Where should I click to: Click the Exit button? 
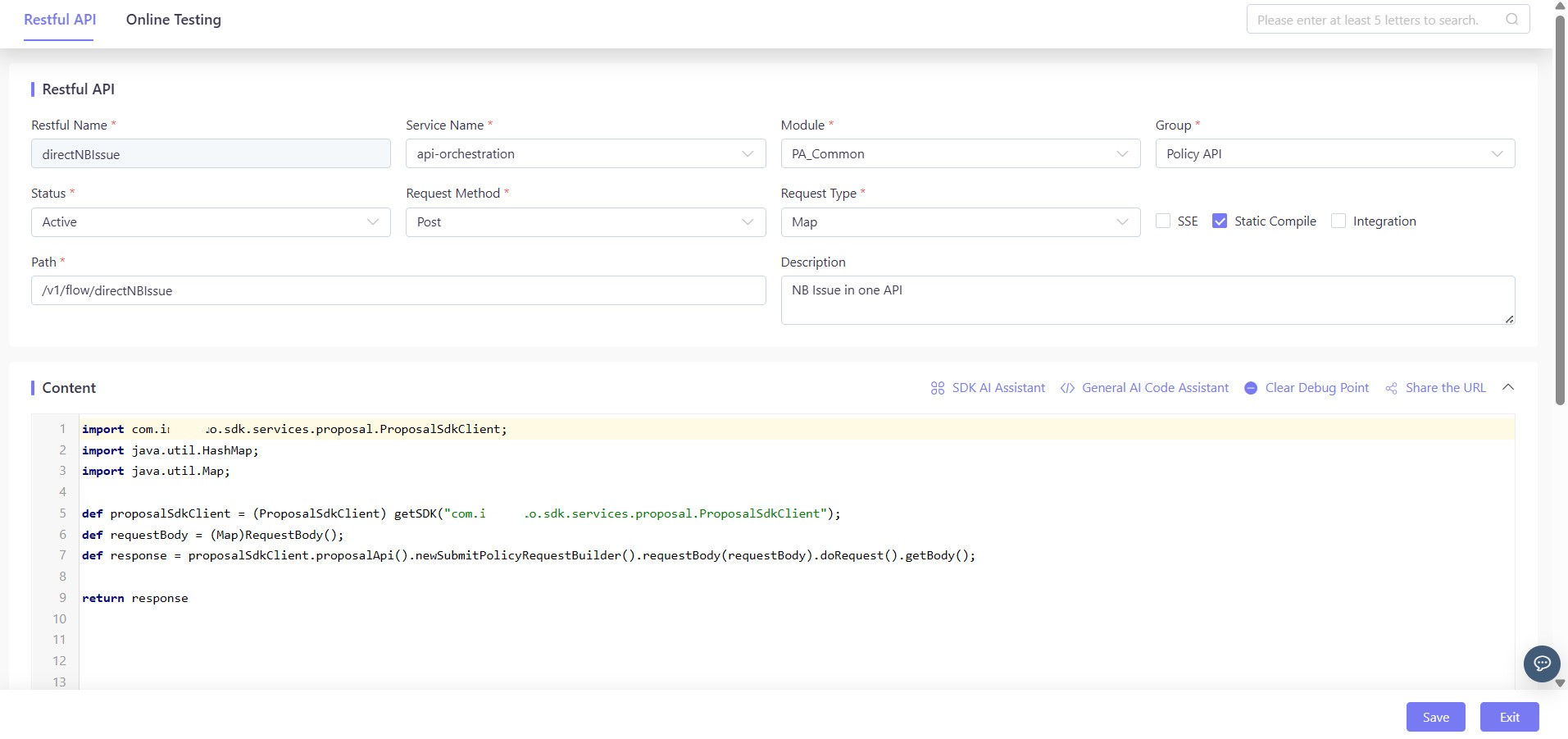[x=1509, y=717]
